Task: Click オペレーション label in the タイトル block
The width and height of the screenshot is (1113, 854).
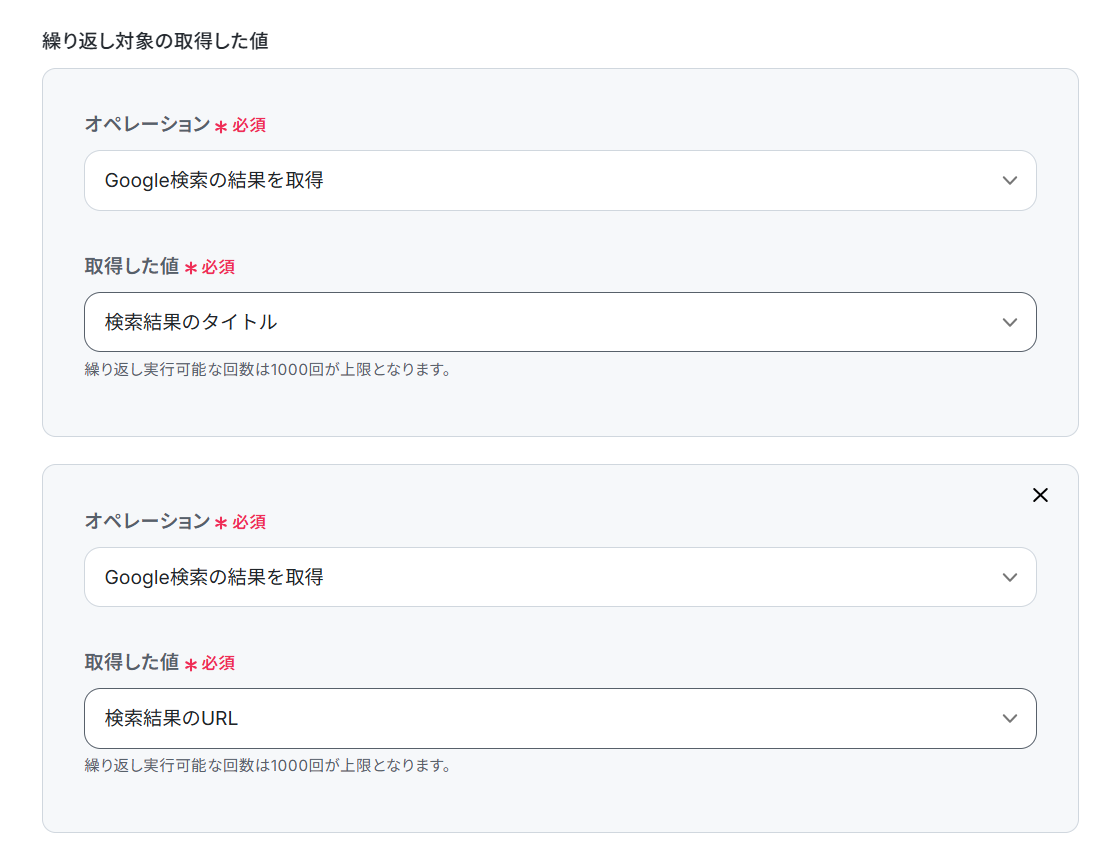Action: pyautogui.click(x=148, y=124)
